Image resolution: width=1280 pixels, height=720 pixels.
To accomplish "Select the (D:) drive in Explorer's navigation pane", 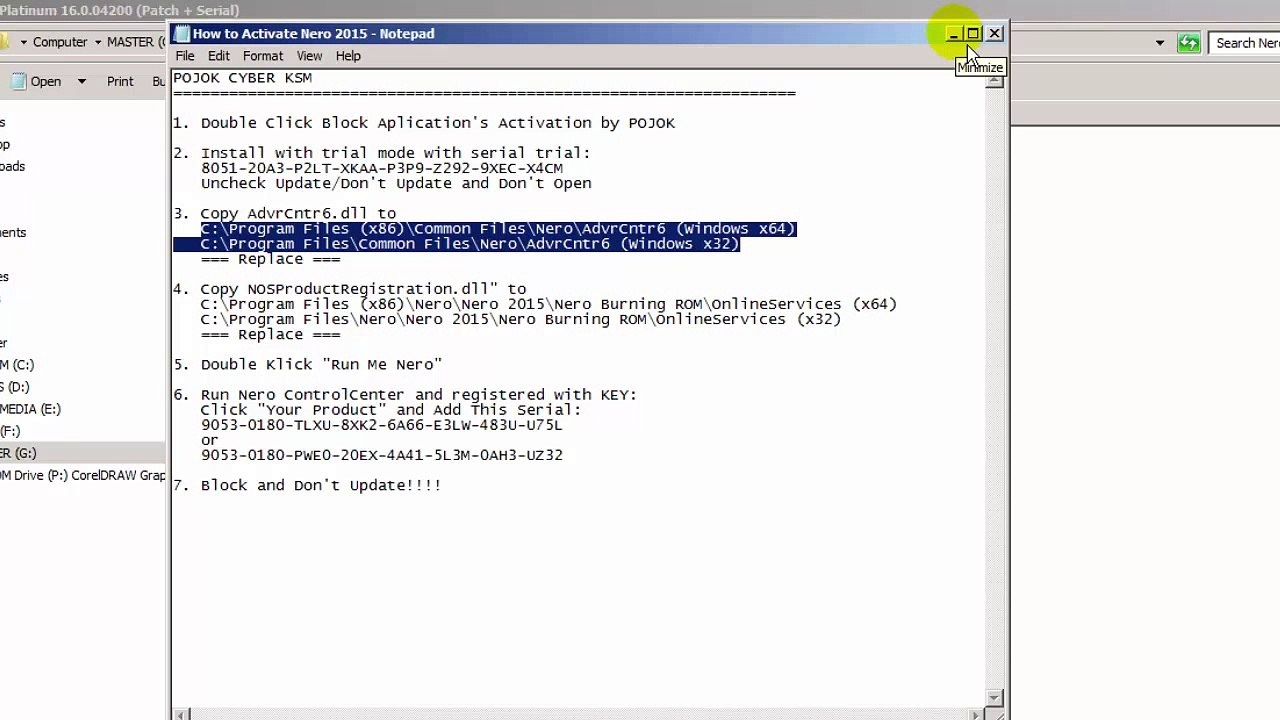I will (15, 387).
